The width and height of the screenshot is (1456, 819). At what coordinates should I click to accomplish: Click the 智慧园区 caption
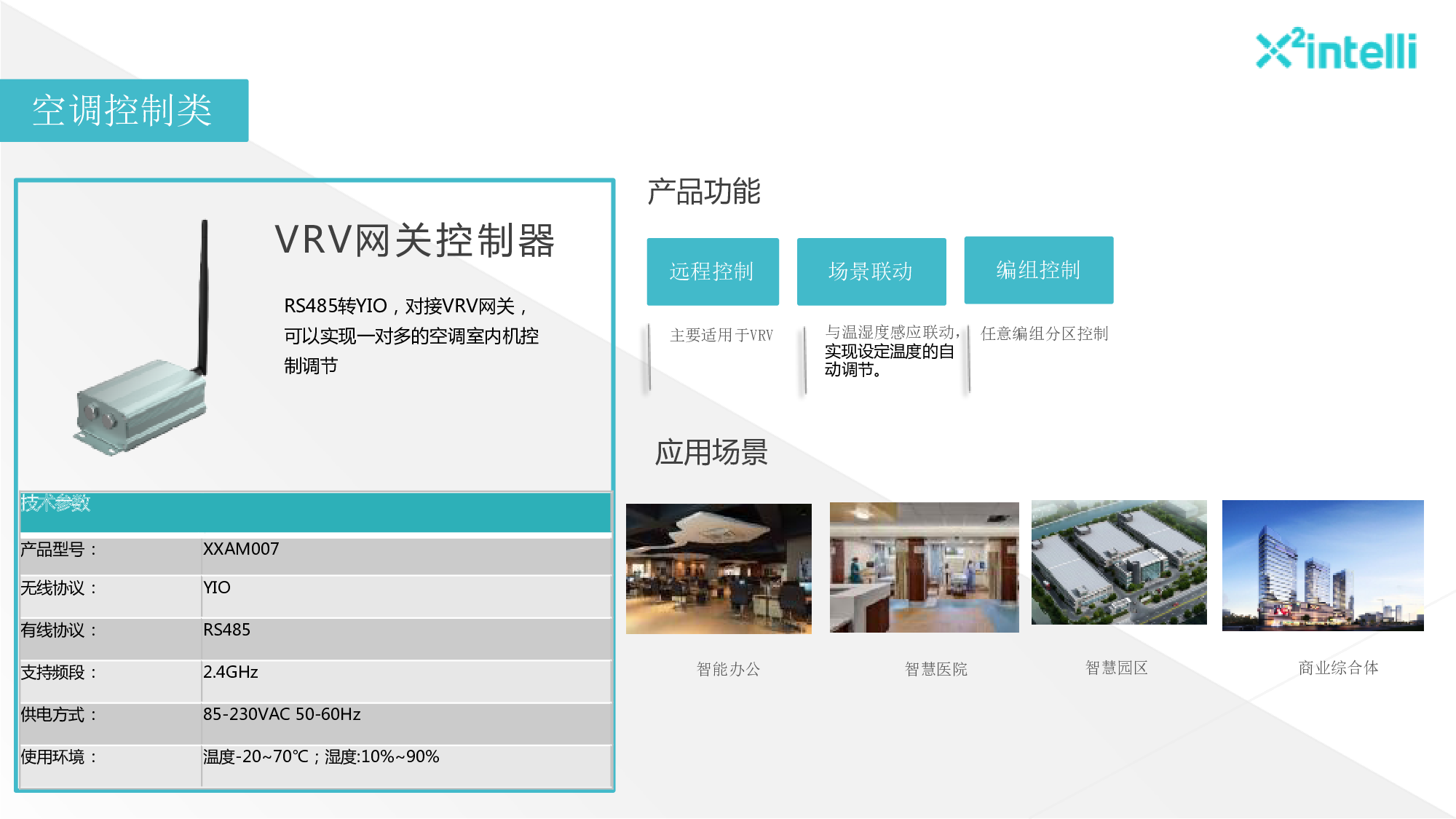1117,668
